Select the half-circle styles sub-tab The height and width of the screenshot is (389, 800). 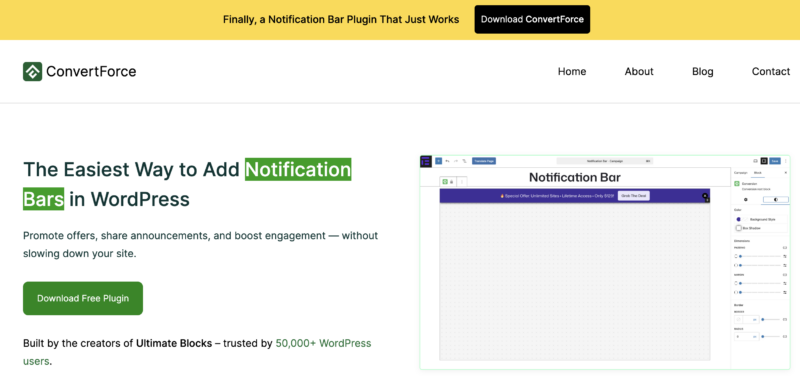[x=776, y=200]
